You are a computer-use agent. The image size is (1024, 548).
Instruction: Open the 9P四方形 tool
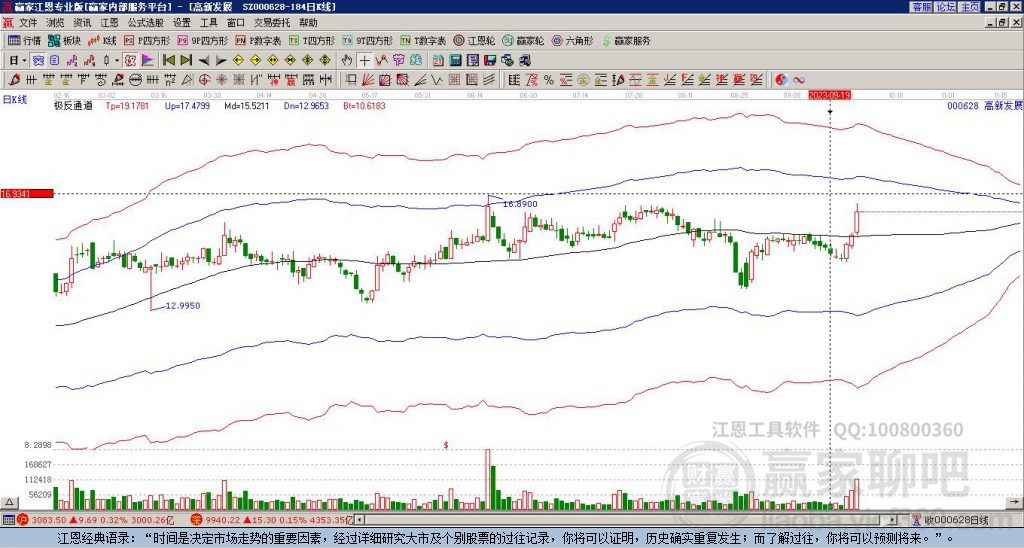(203, 40)
